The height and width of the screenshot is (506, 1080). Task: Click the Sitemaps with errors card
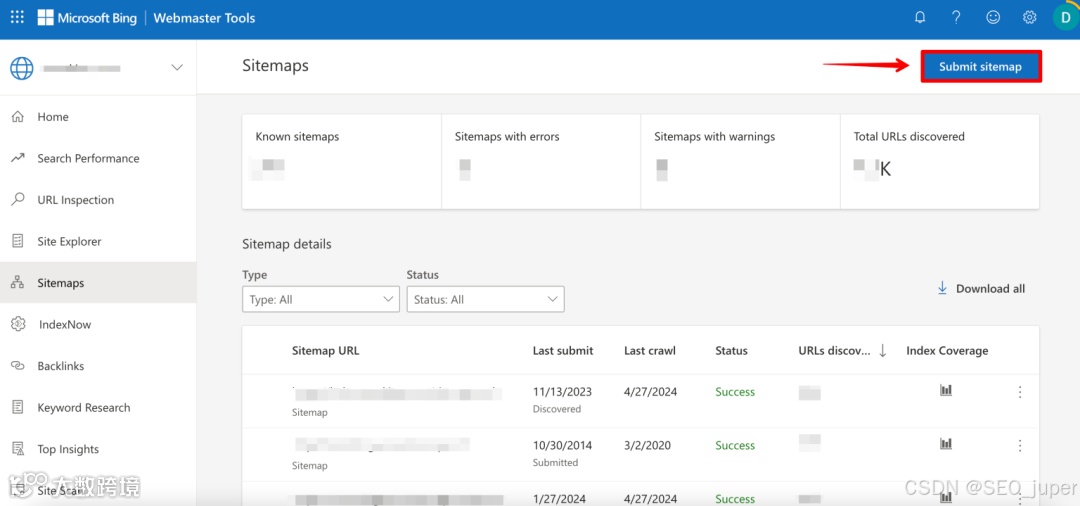point(541,162)
